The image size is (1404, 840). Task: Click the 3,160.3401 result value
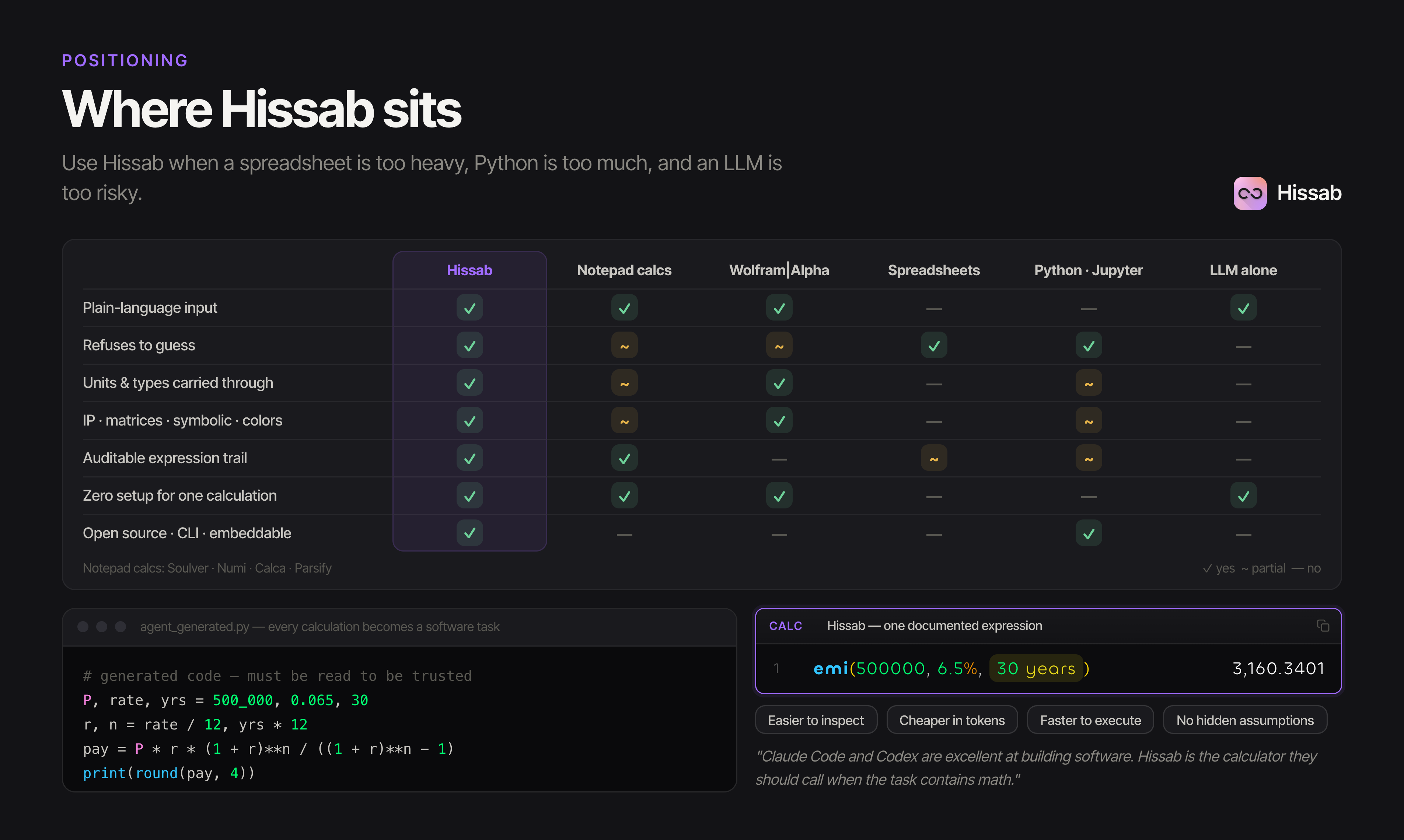pos(1278,668)
